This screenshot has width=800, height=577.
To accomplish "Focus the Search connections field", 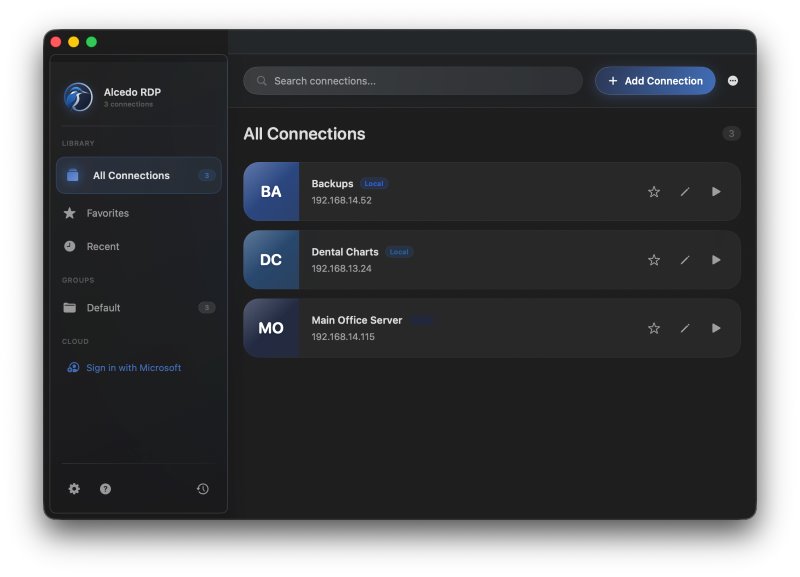I will 413,81.
